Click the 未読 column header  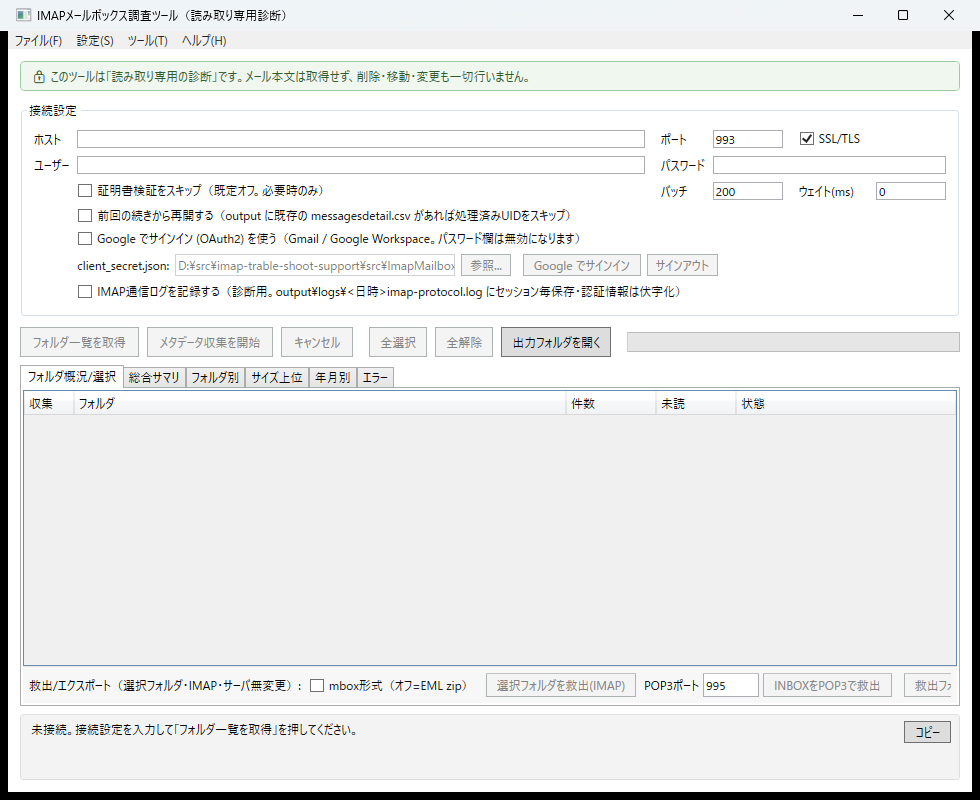click(x=696, y=404)
